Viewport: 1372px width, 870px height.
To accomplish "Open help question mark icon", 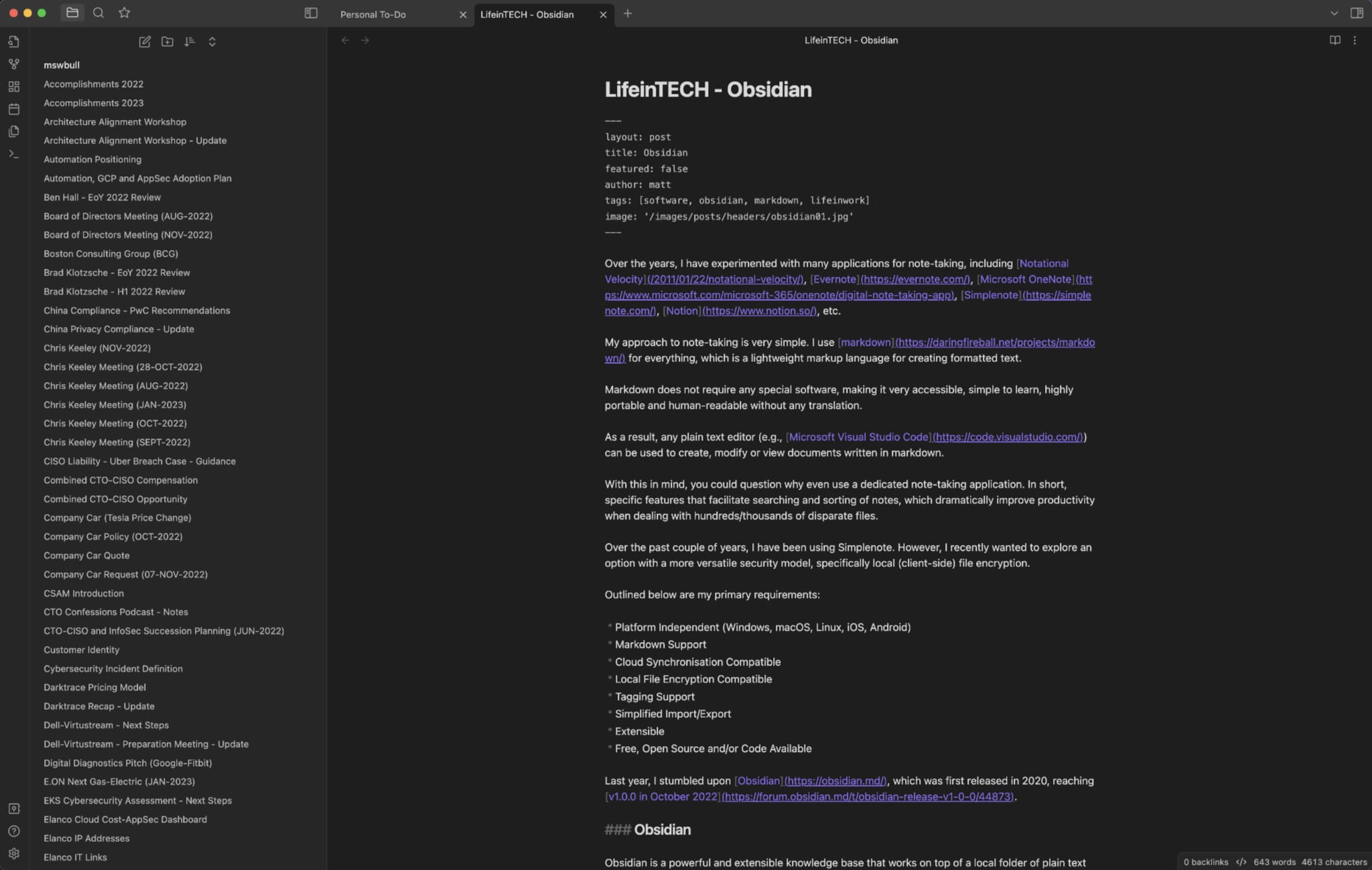I will click(14, 831).
